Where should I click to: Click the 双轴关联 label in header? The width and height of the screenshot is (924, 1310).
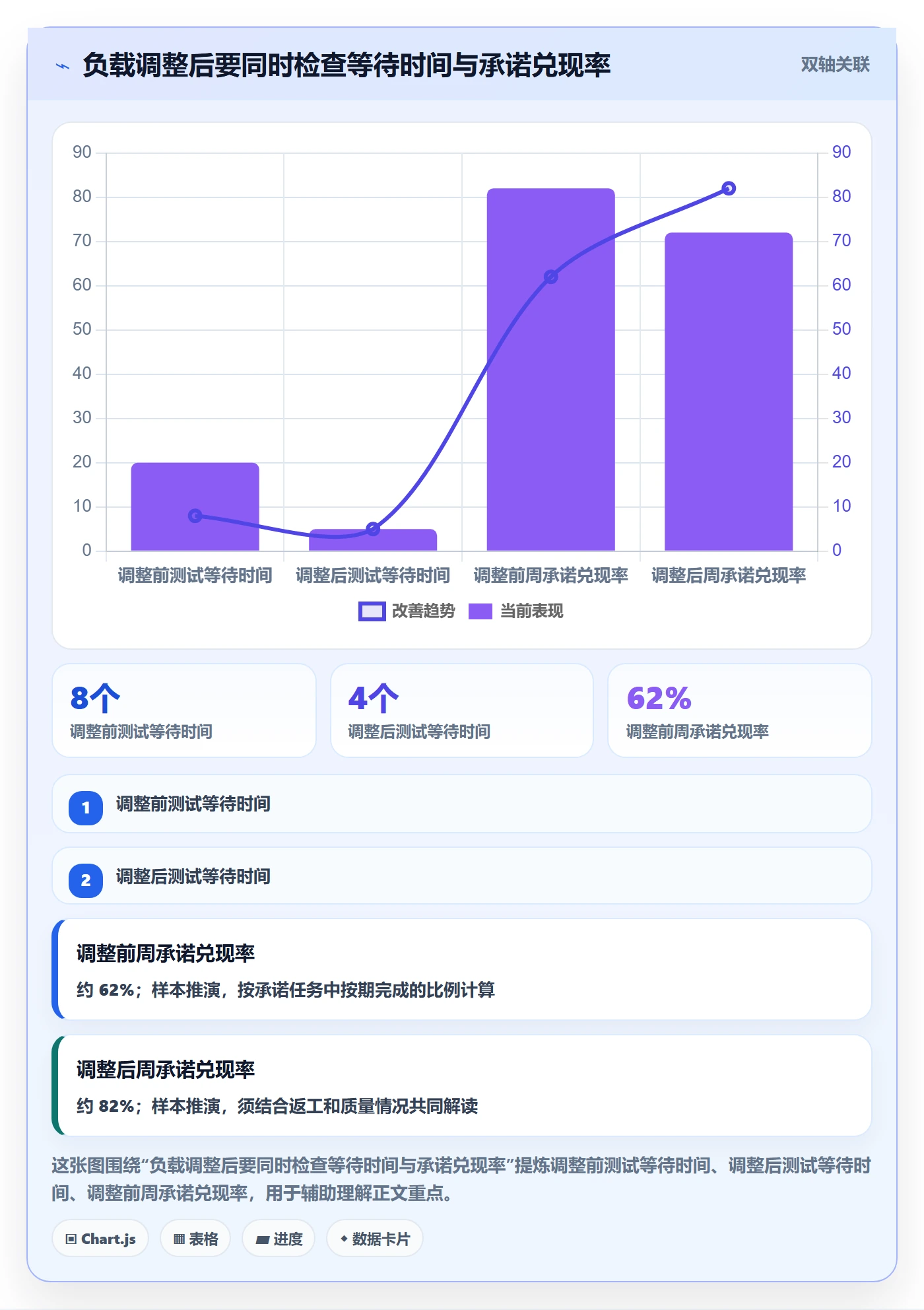coord(835,65)
